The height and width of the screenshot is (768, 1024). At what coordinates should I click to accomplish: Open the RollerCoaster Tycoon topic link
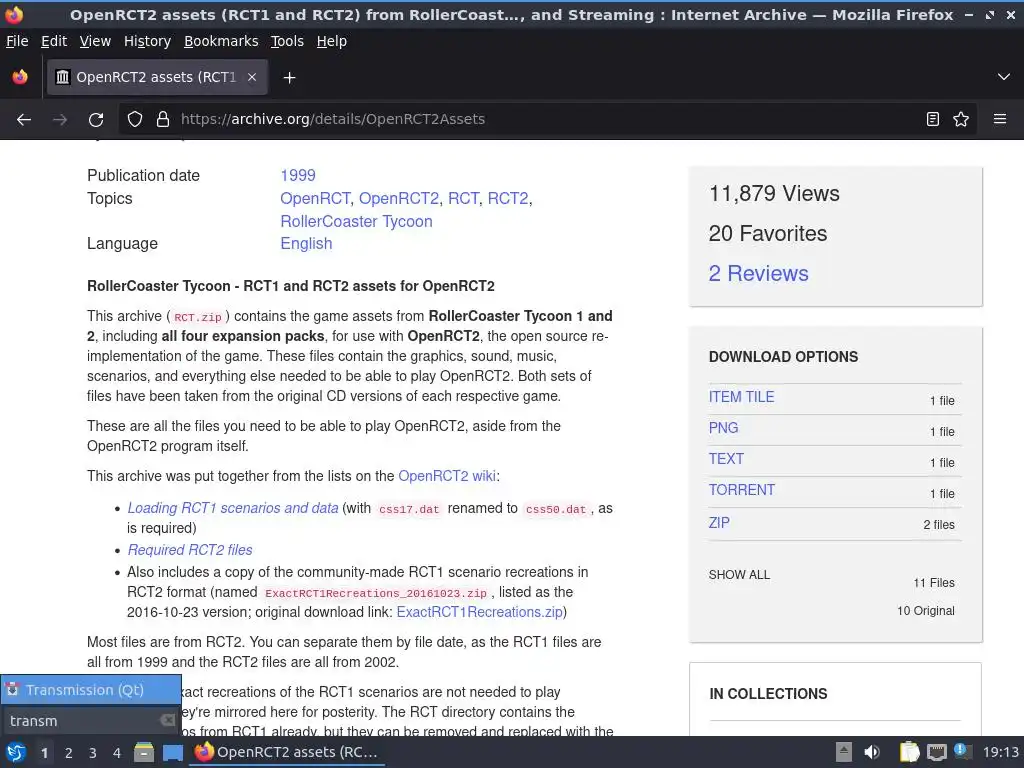(x=356, y=221)
